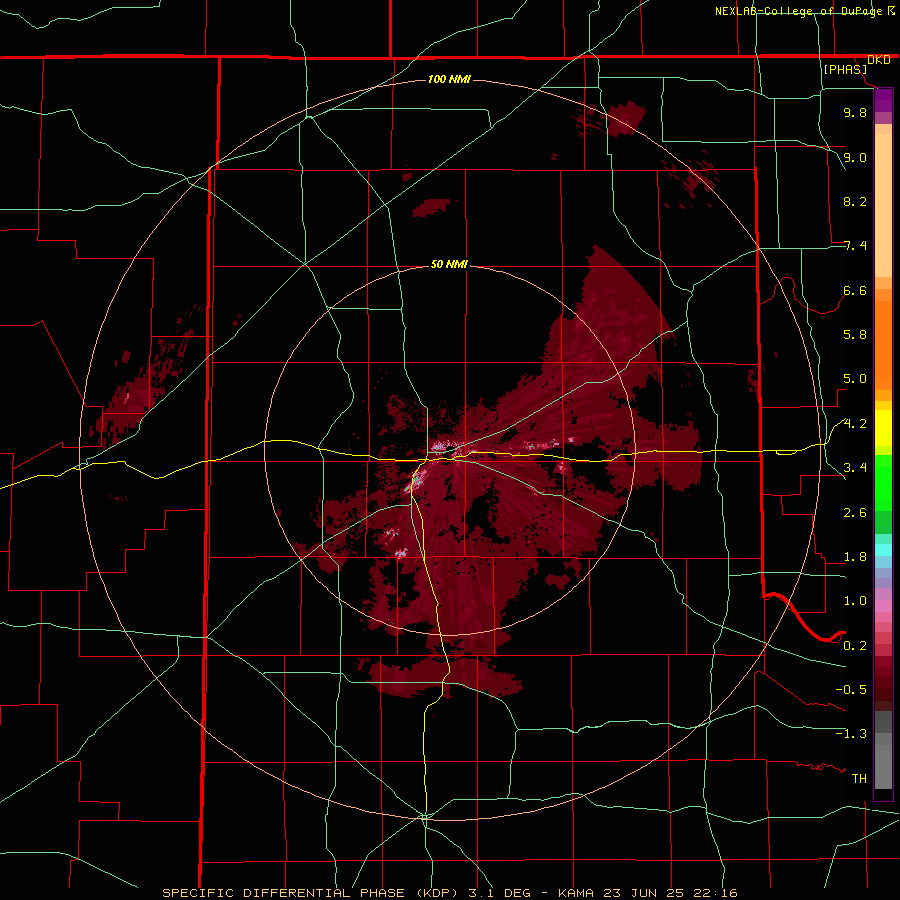Image resolution: width=900 pixels, height=900 pixels.
Task: Pick the orange band of the color bar
Action: pos(883,344)
